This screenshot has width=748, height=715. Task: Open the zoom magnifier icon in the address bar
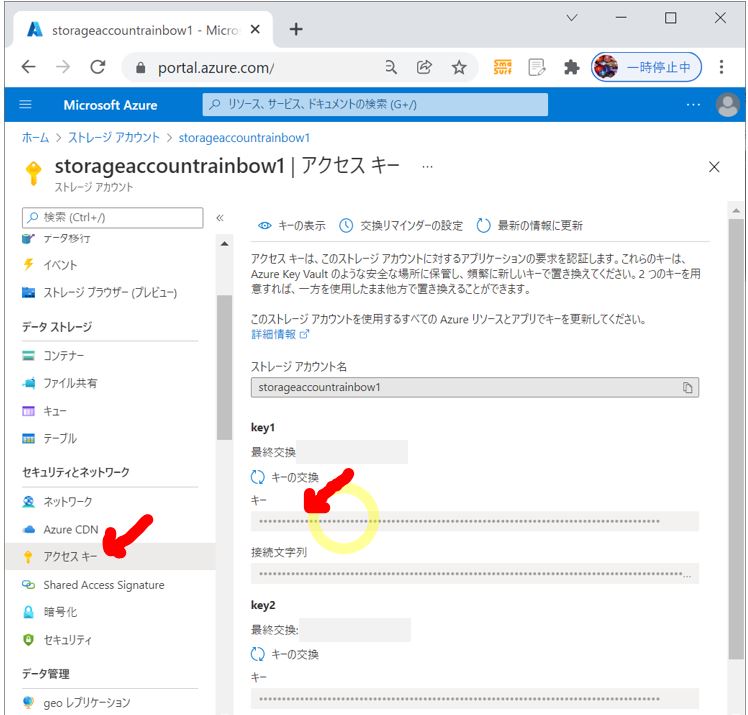(391, 67)
